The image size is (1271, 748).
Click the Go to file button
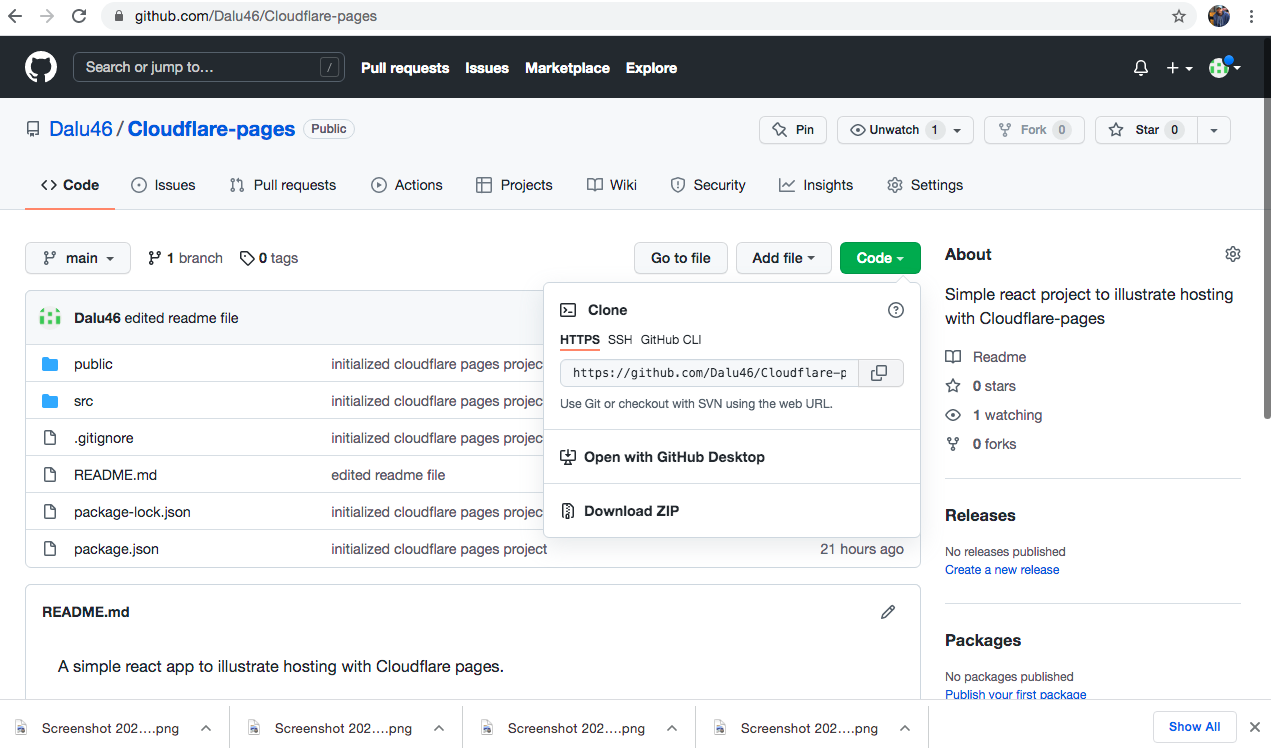(x=681, y=258)
